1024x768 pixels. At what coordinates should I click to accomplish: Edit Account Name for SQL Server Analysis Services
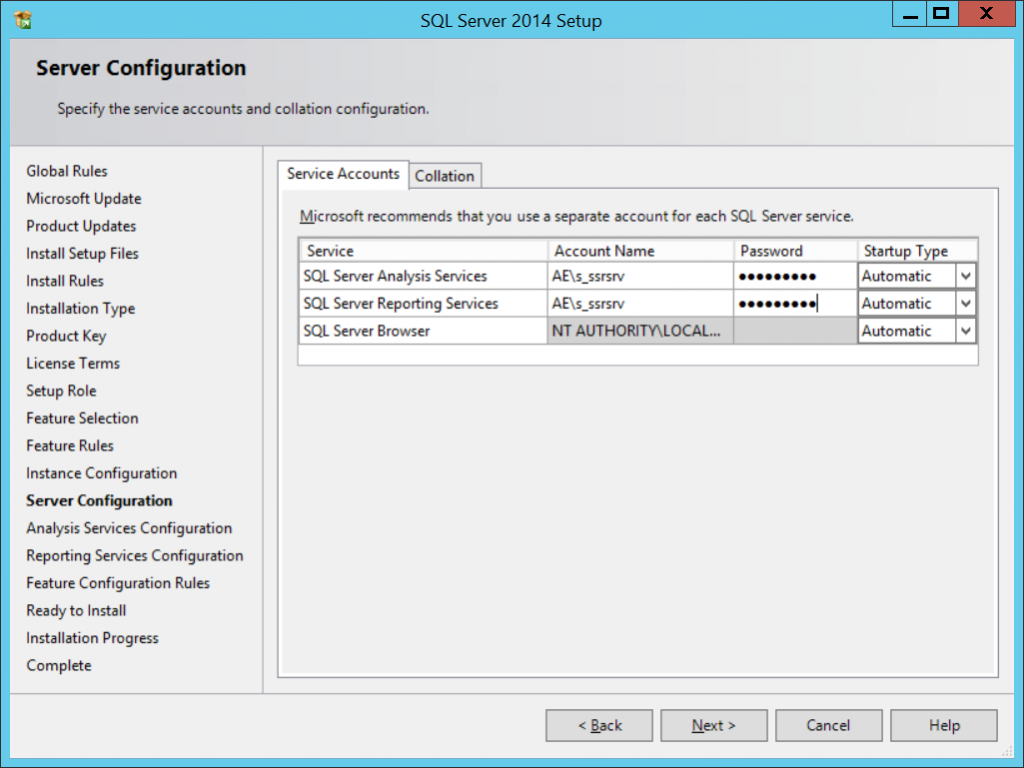[x=638, y=275]
